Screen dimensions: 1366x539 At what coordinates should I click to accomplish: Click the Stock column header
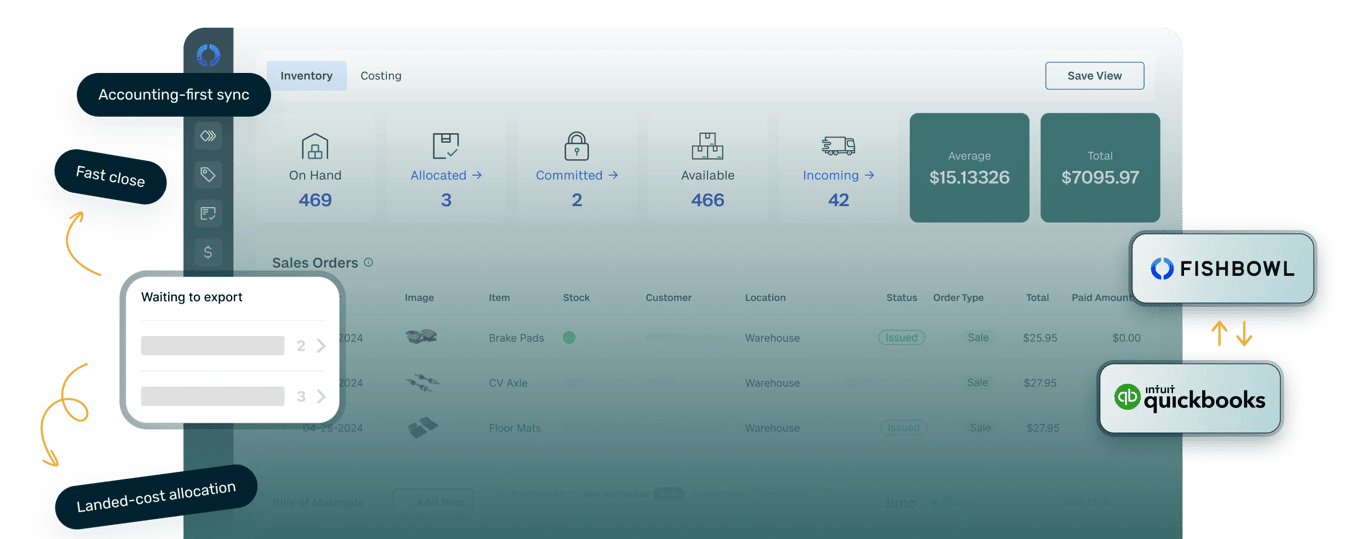pyautogui.click(x=576, y=298)
